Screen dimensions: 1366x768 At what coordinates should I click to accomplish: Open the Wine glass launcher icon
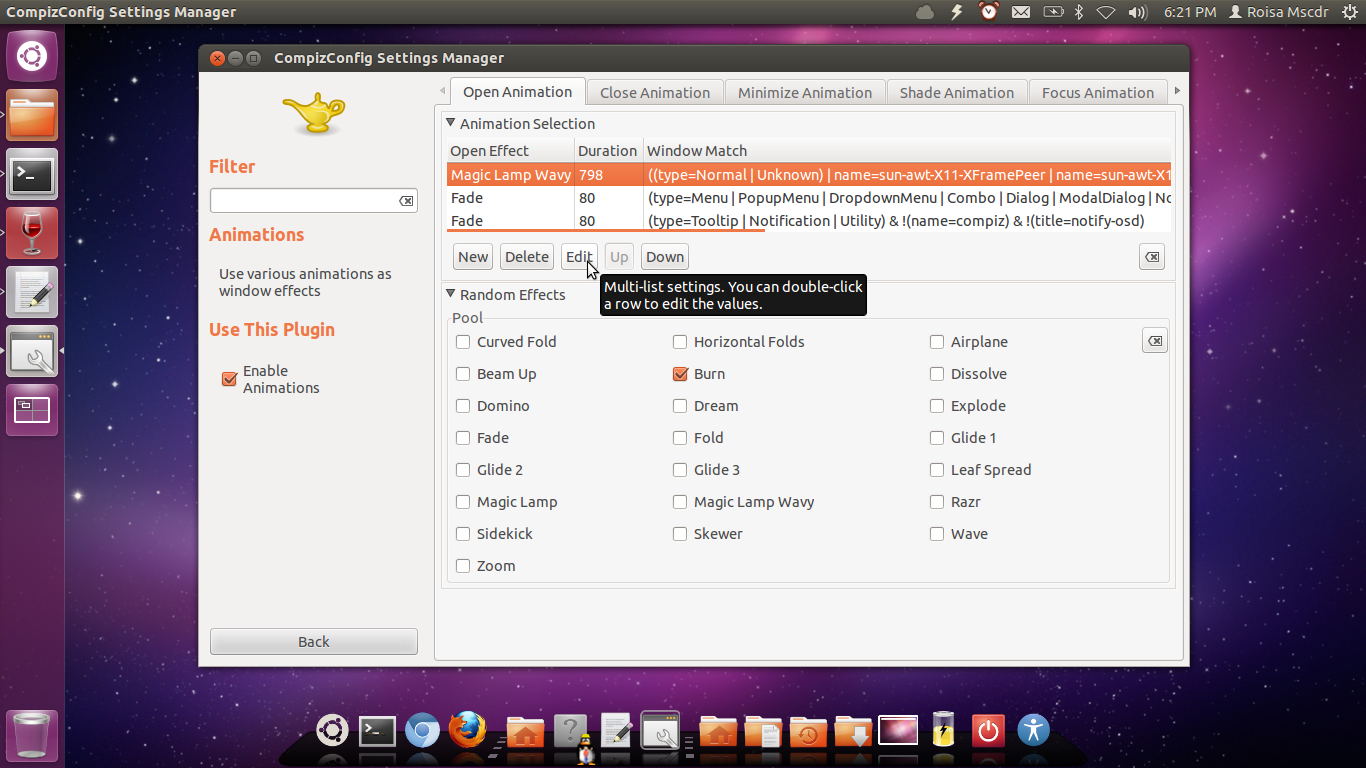pos(32,234)
